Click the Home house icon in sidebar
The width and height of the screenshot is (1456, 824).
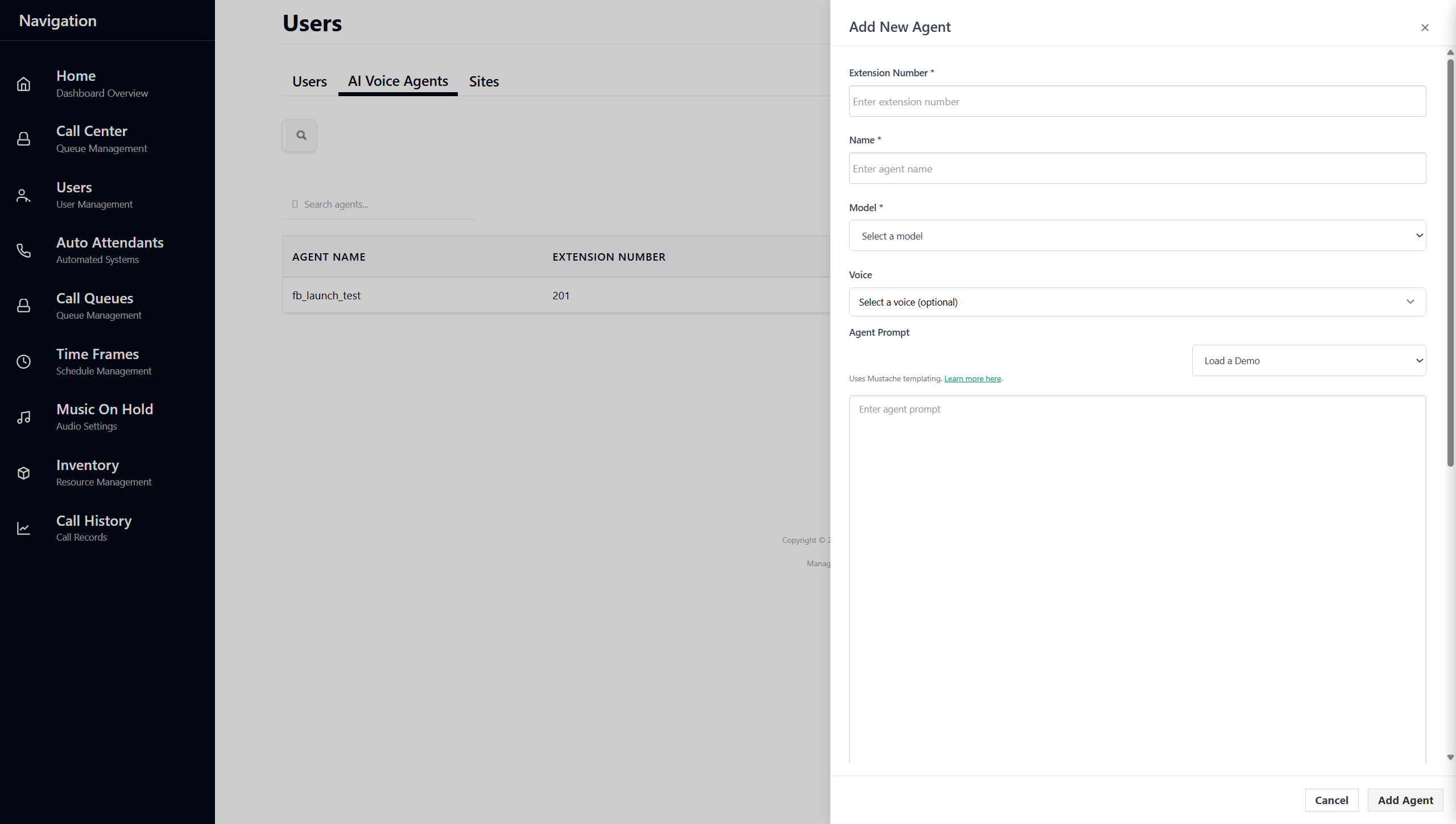[23, 84]
